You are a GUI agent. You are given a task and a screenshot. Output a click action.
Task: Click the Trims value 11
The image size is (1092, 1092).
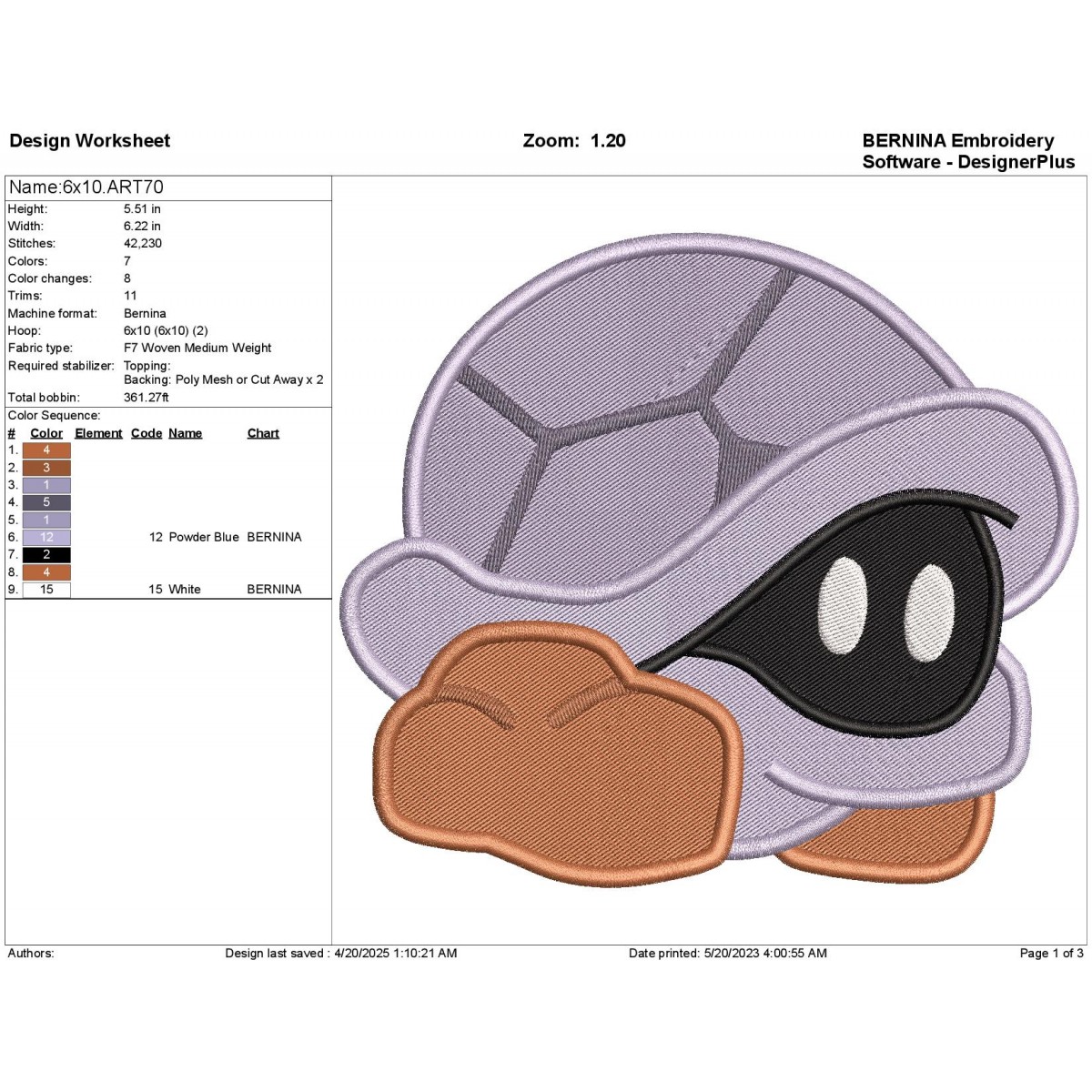[130, 296]
